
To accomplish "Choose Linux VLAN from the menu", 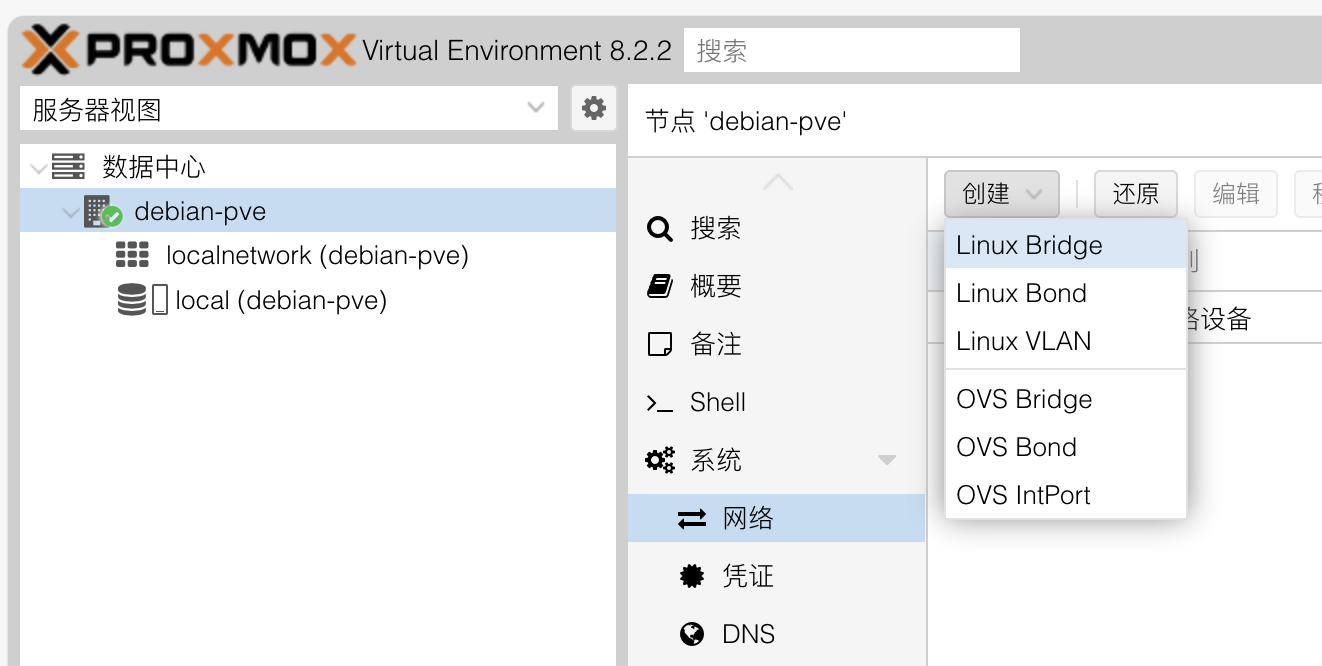I will pyautogui.click(x=1066, y=341).
